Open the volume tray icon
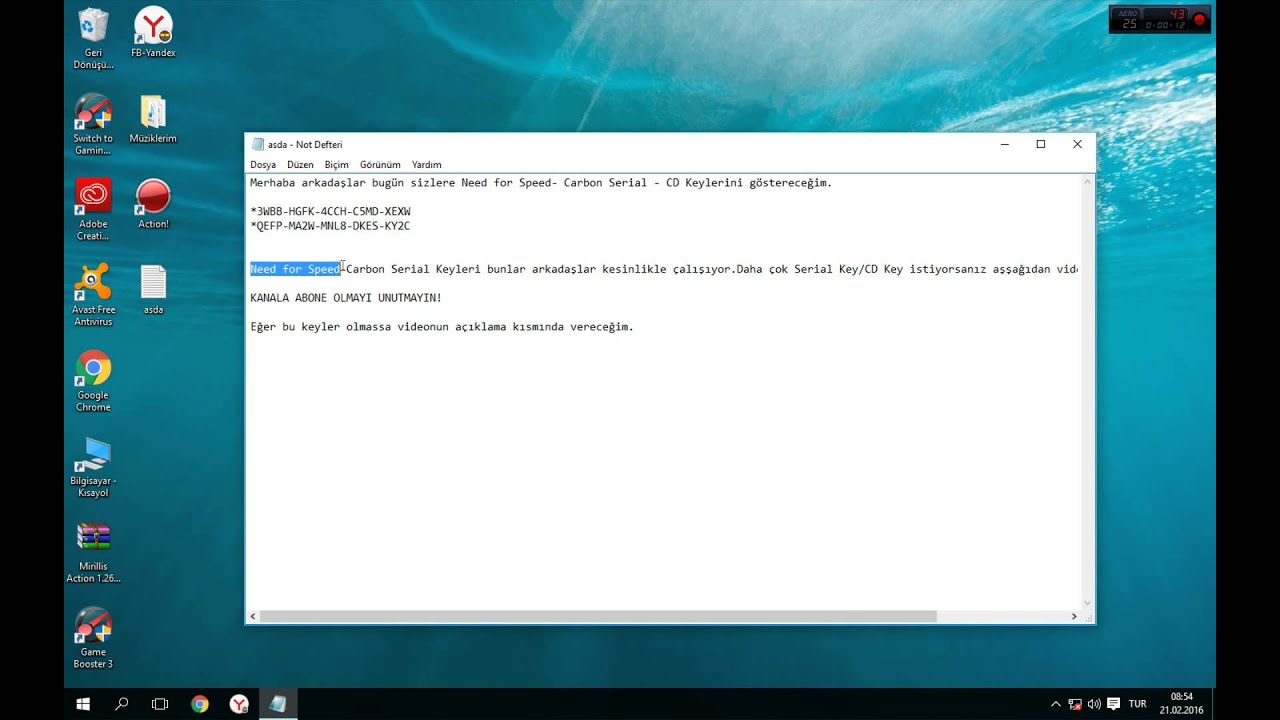Viewport: 1280px width, 720px height. [1094, 704]
